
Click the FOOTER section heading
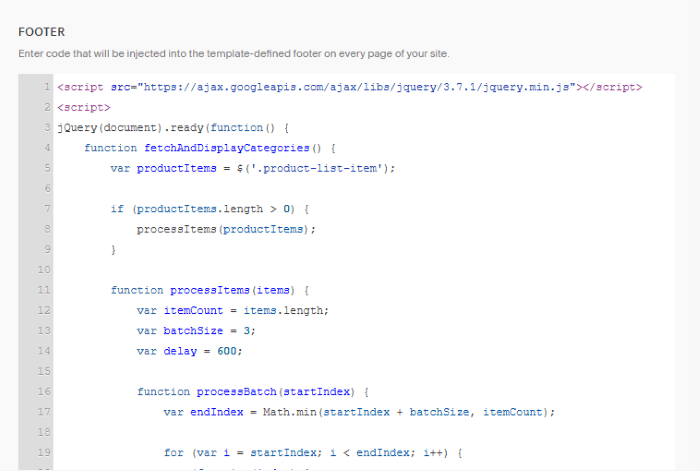tap(41, 33)
